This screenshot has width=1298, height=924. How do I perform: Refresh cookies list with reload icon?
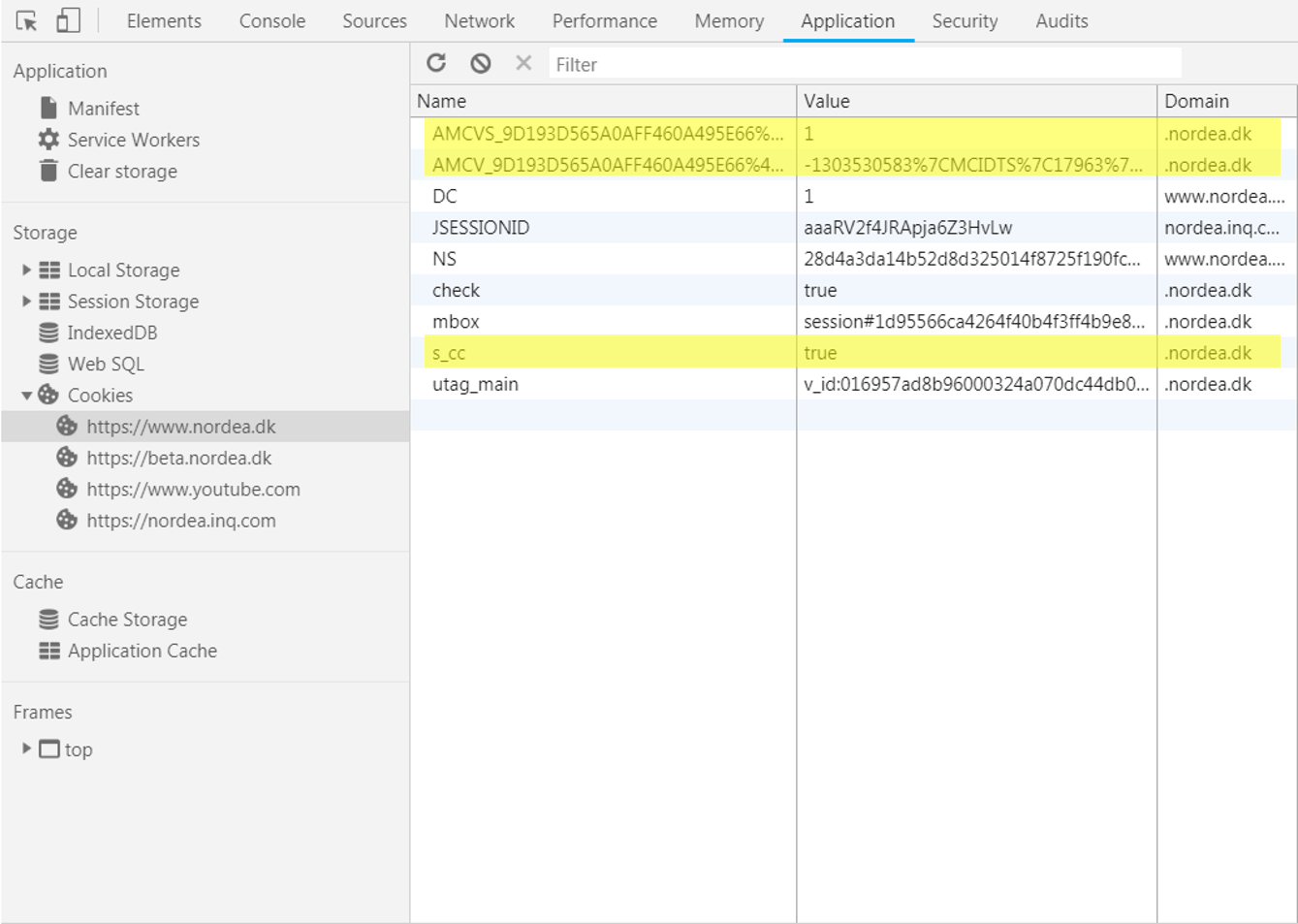click(x=436, y=63)
